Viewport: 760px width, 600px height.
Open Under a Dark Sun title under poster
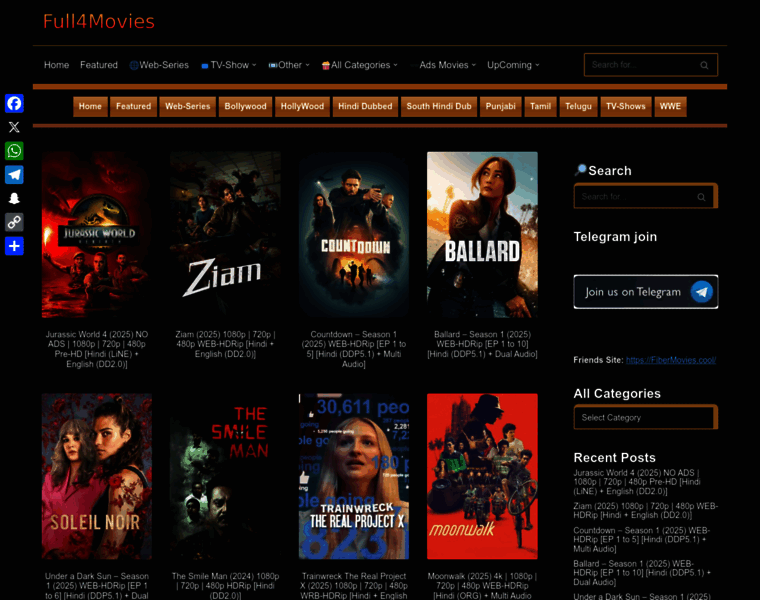point(97,586)
